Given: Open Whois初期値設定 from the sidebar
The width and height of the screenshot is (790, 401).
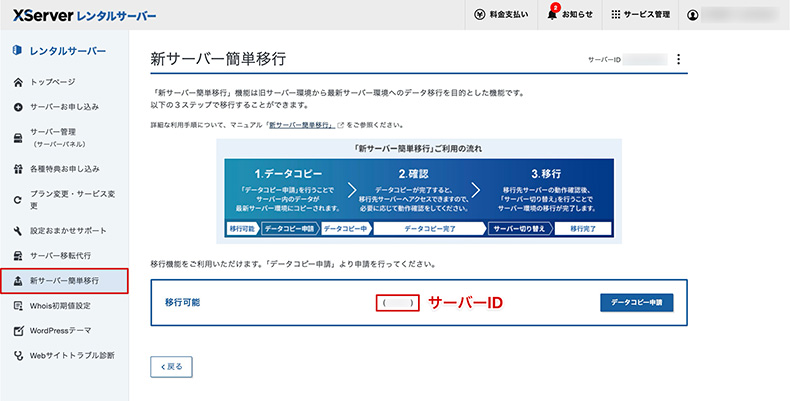Looking at the screenshot, I should tap(60, 305).
